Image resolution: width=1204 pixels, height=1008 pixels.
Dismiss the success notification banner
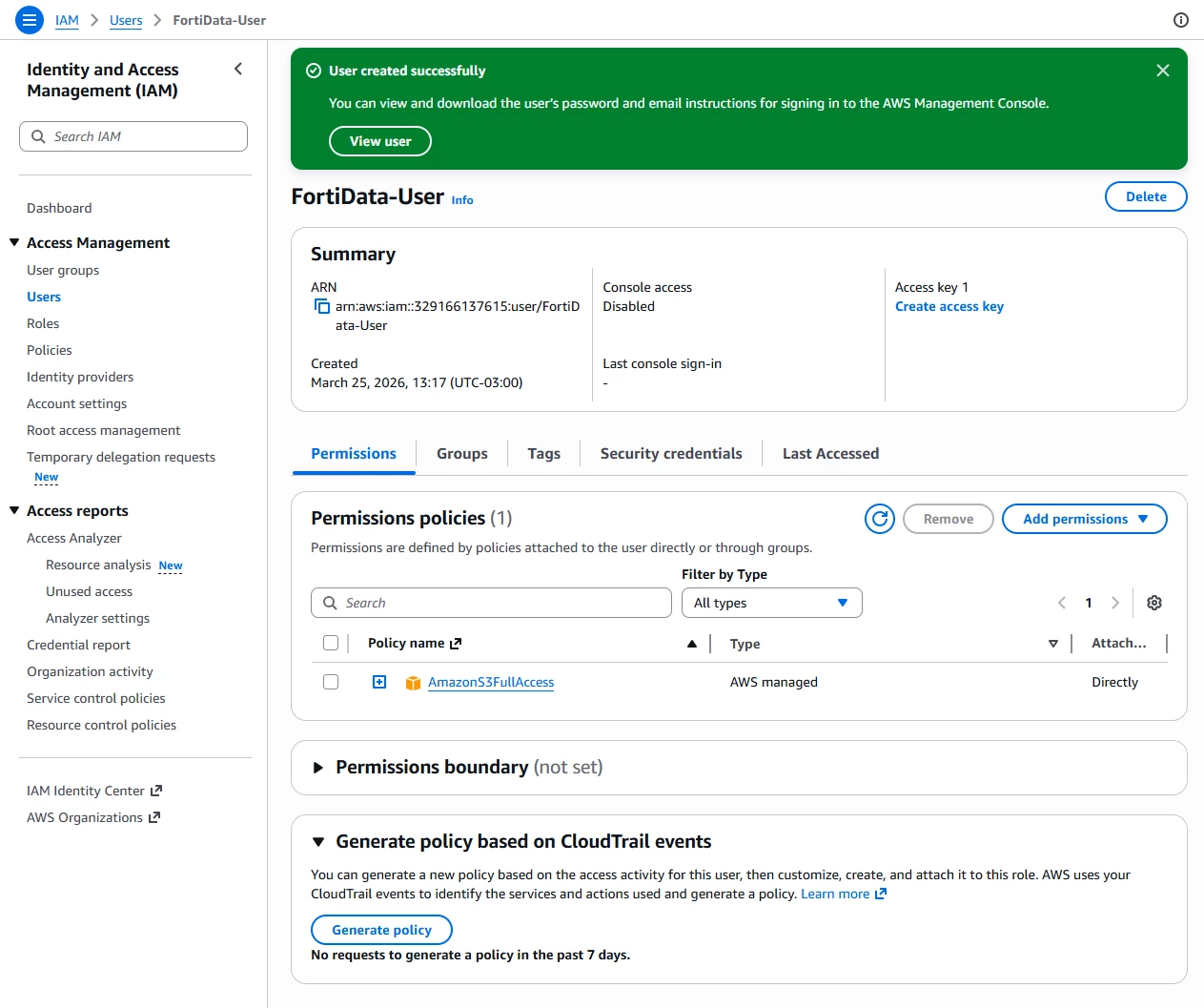pyautogui.click(x=1163, y=71)
